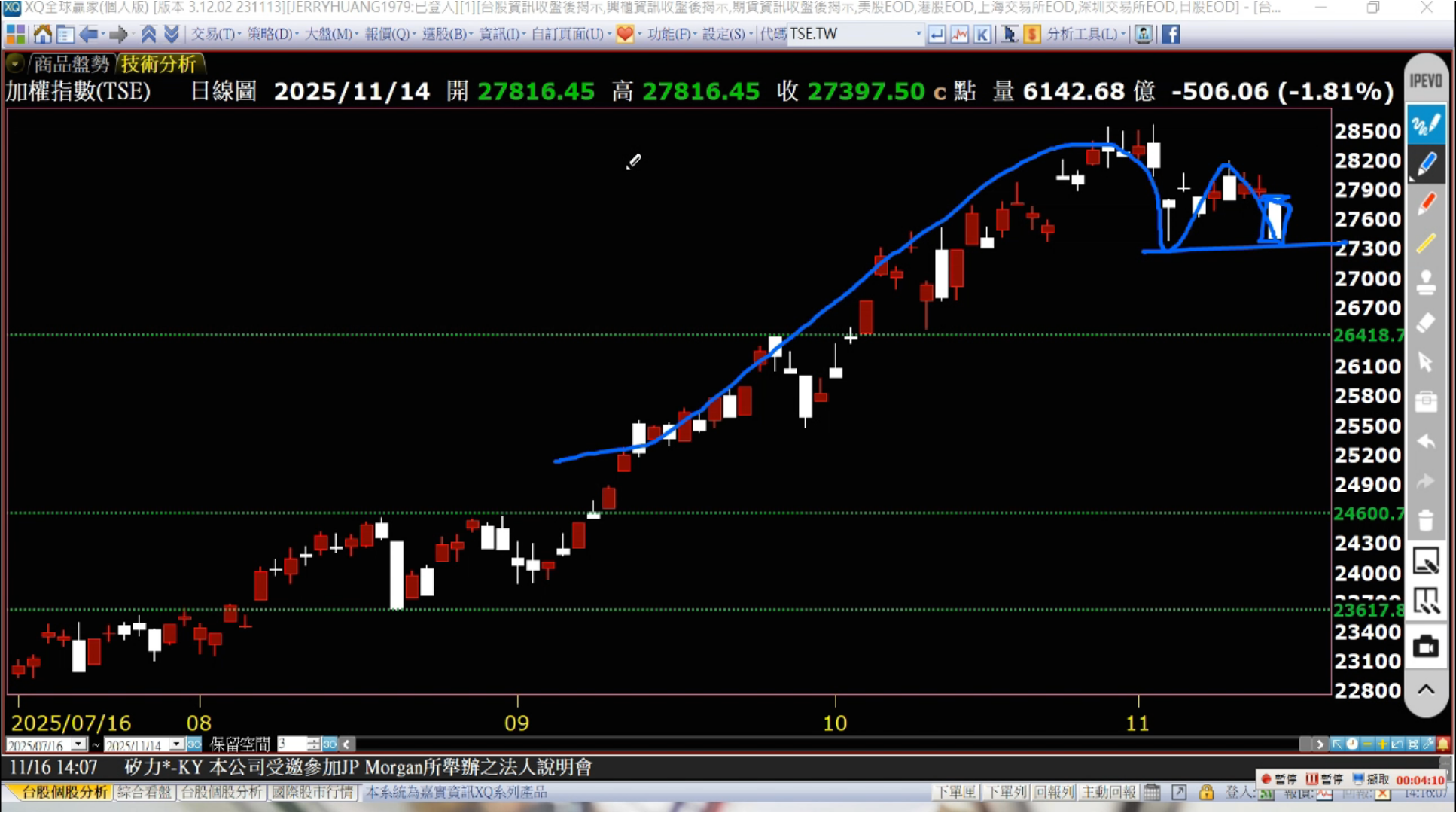The image size is (1456, 813).
Task: Click the undo arrow in sidebar
Action: point(1426,442)
